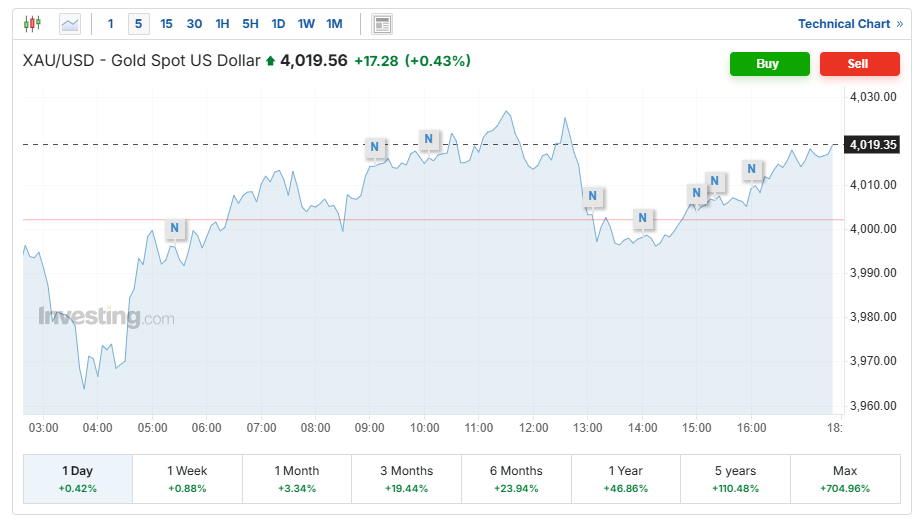Open the 1 Week range tab
Screen dimensions: 922x528
[x=187, y=479]
